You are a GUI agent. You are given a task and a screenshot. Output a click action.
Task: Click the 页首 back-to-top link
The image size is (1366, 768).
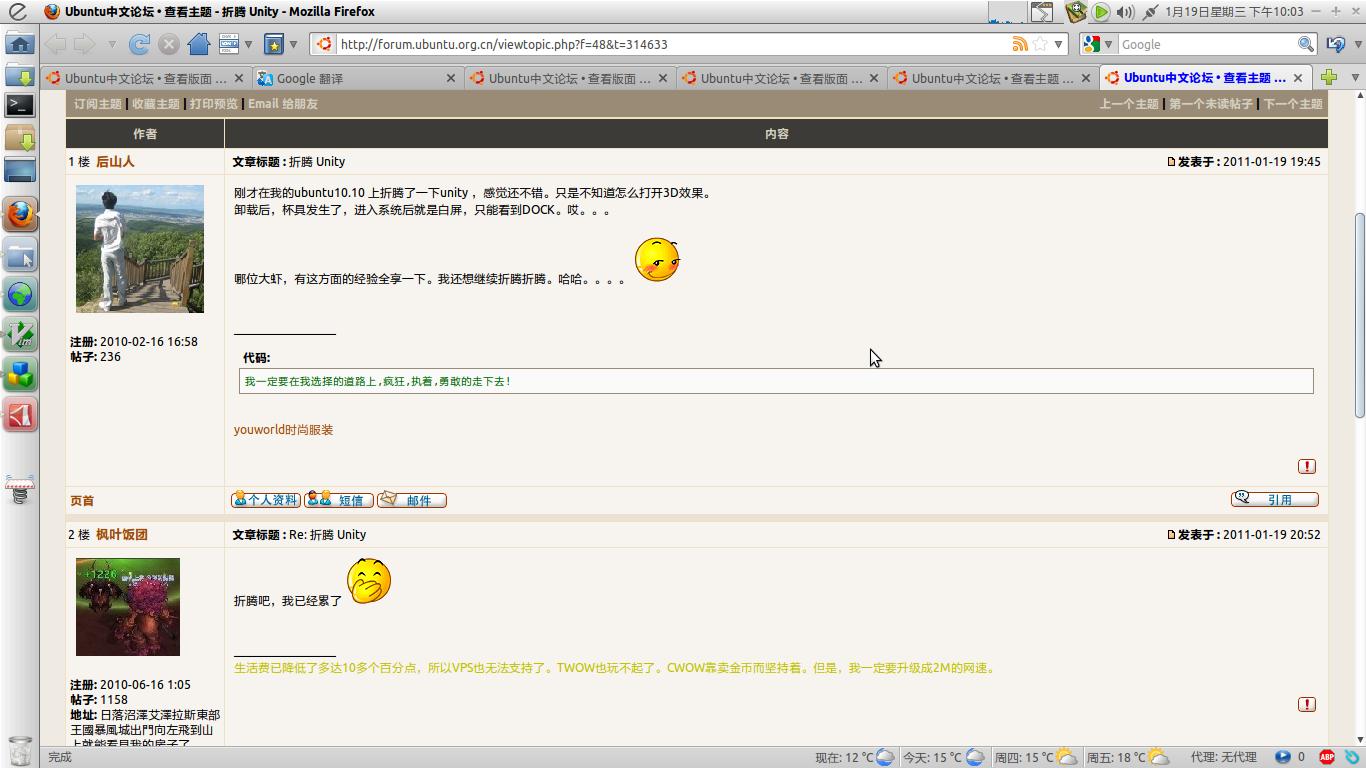coord(82,500)
